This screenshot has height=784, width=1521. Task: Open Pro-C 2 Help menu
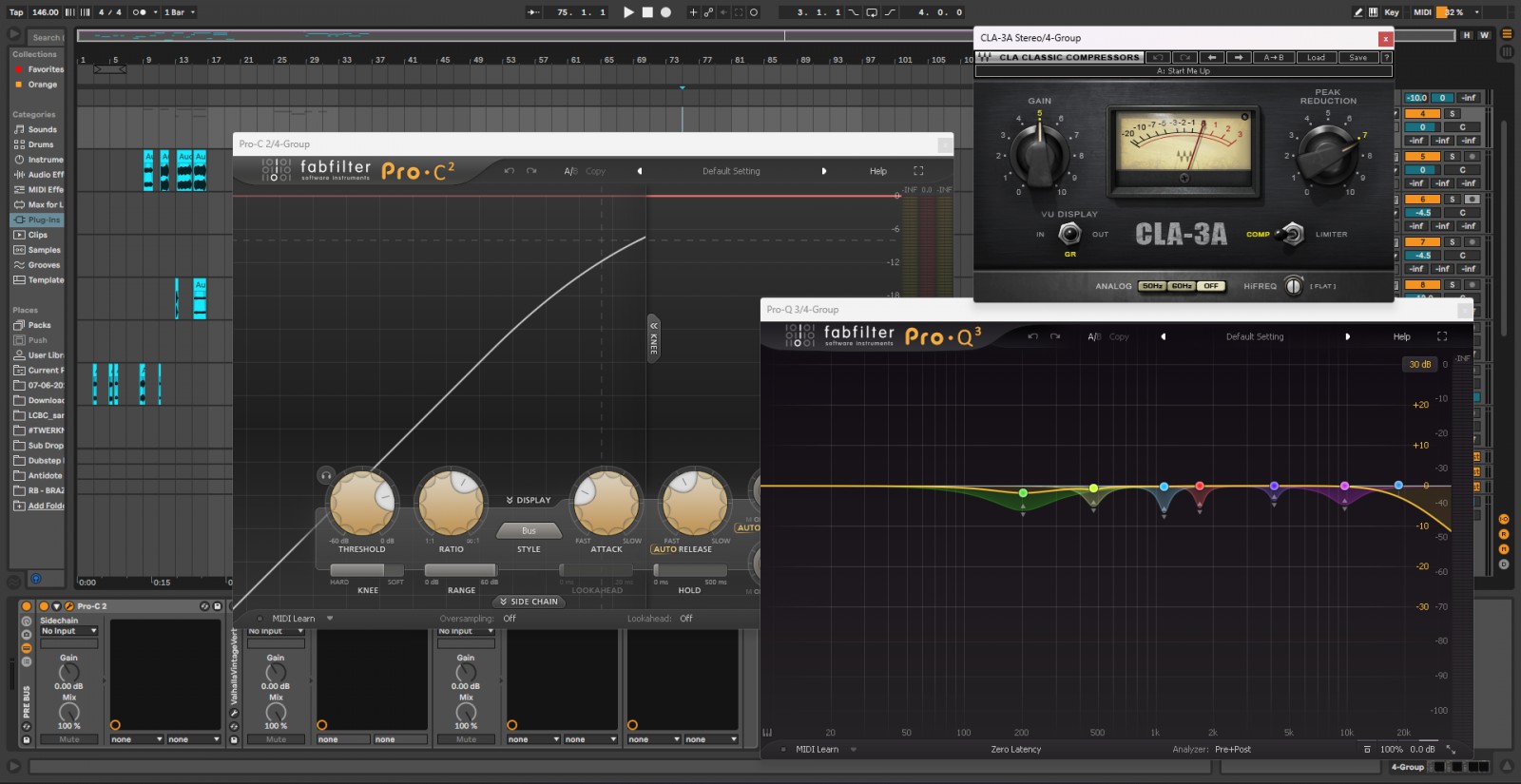[x=878, y=171]
